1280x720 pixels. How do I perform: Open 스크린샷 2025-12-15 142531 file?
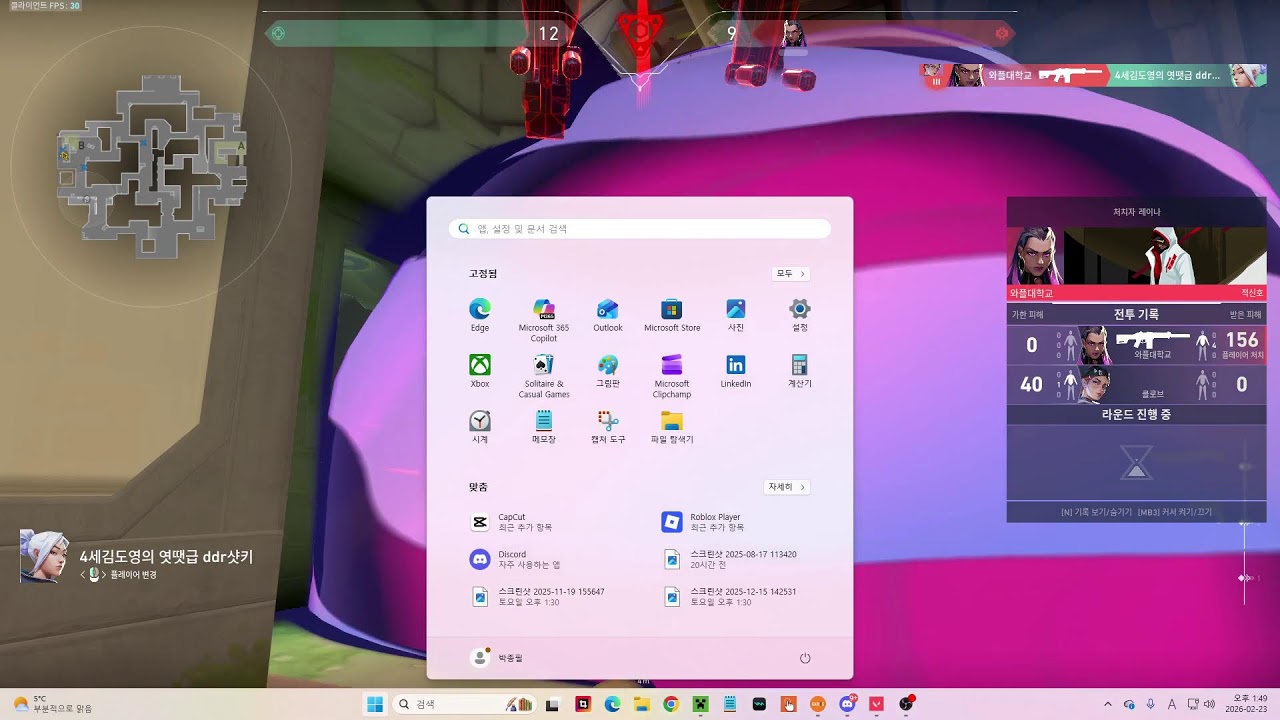[x=730, y=596]
